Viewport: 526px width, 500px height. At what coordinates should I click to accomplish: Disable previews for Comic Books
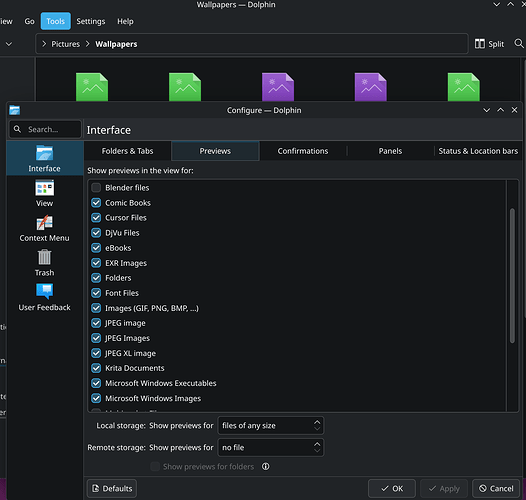(96, 203)
